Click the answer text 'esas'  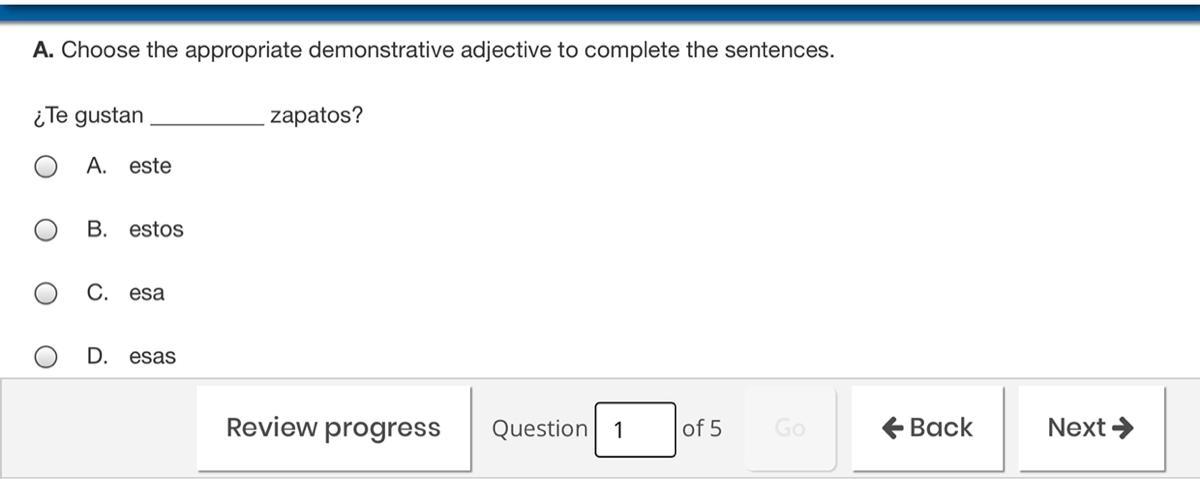click(x=152, y=356)
